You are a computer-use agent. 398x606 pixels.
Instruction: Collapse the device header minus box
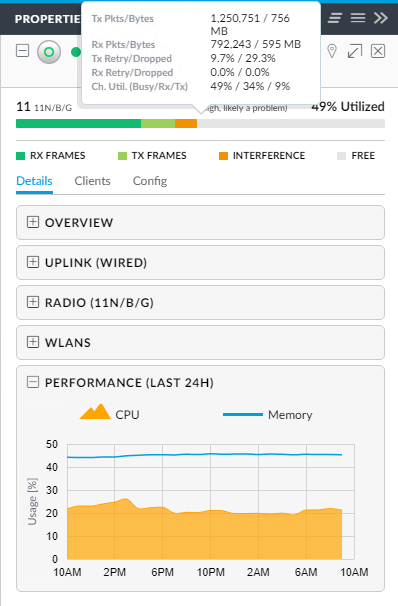pyautogui.click(x=22, y=51)
